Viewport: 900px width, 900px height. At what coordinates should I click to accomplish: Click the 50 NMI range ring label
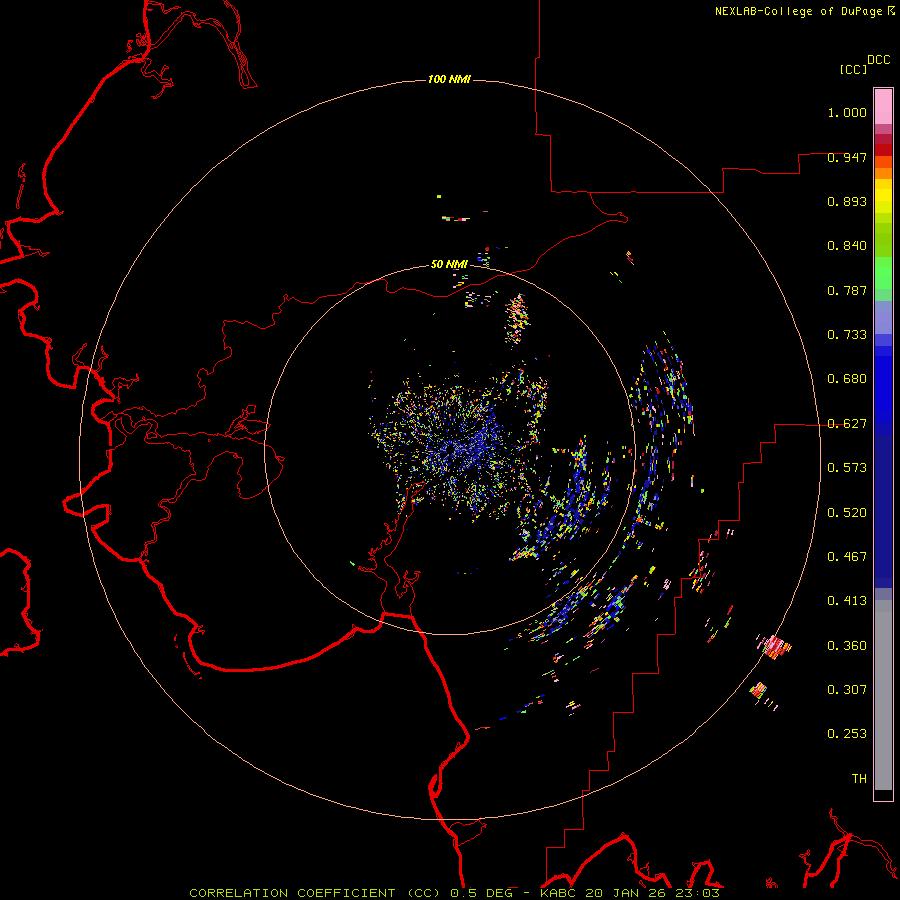coord(449,264)
